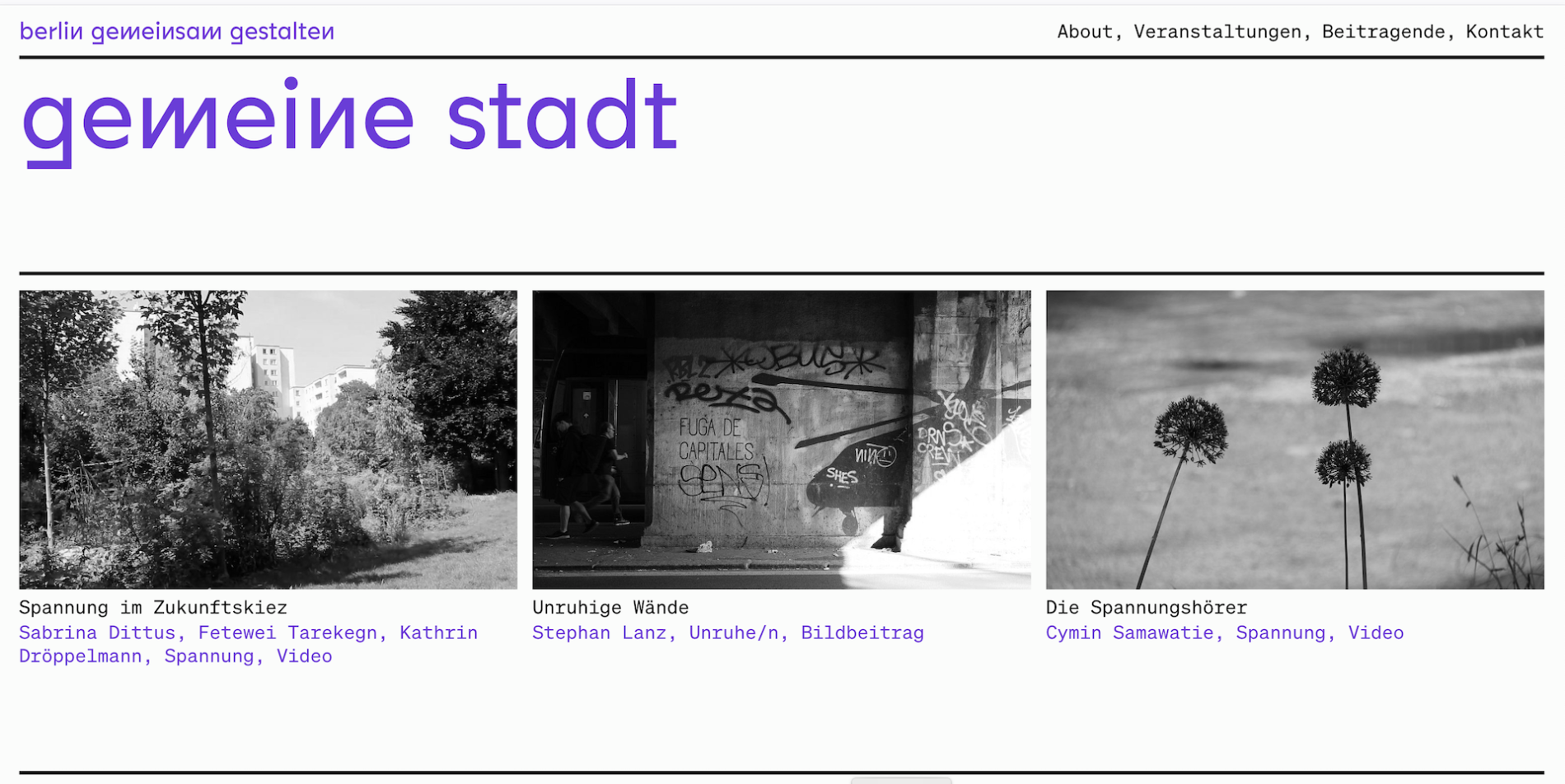Select contributor Sabrina Dittus
Image resolution: width=1565 pixels, height=784 pixels.
point(96,633)
